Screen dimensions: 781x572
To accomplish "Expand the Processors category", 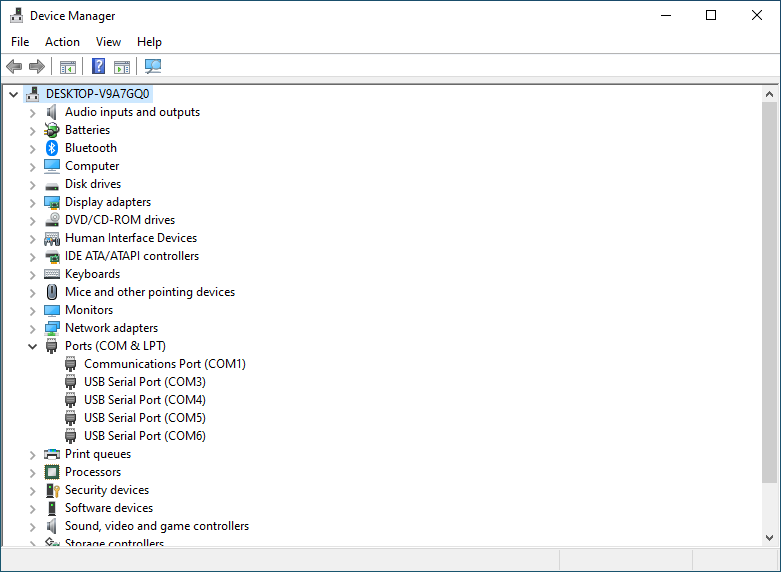I will (32, 472).
